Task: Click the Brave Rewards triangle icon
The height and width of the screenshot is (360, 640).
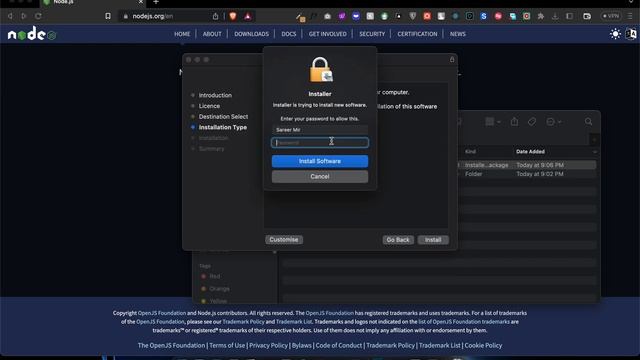Action: tap(247, 16)
